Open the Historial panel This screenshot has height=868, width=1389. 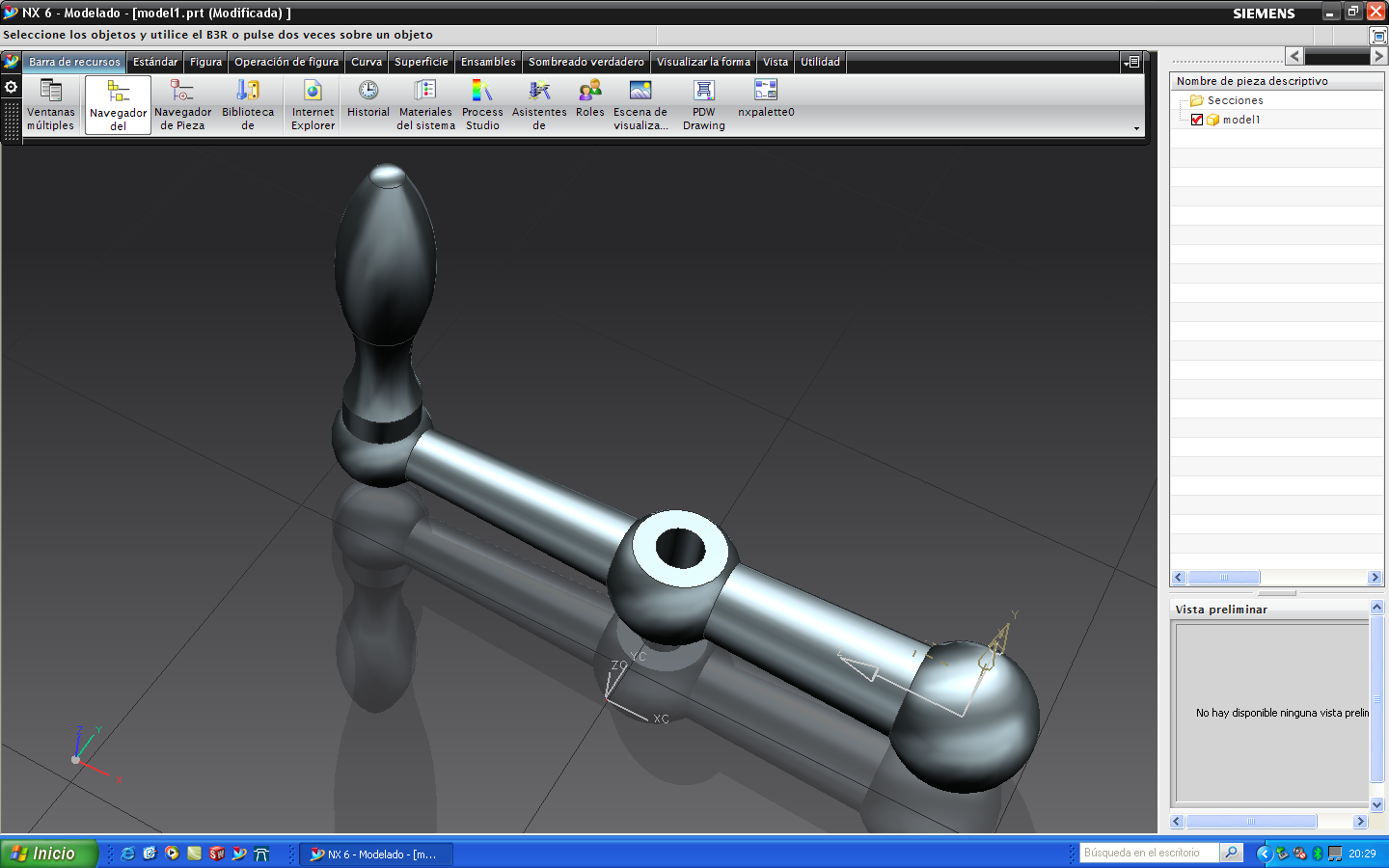coord(368,99)
